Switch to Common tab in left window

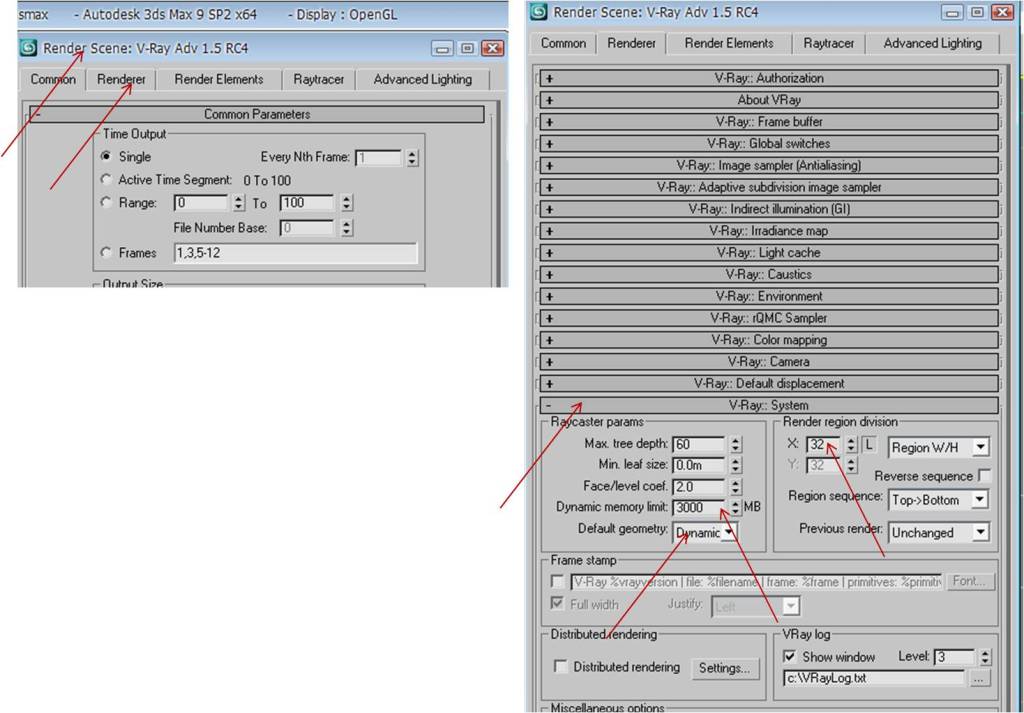point(53,79)
